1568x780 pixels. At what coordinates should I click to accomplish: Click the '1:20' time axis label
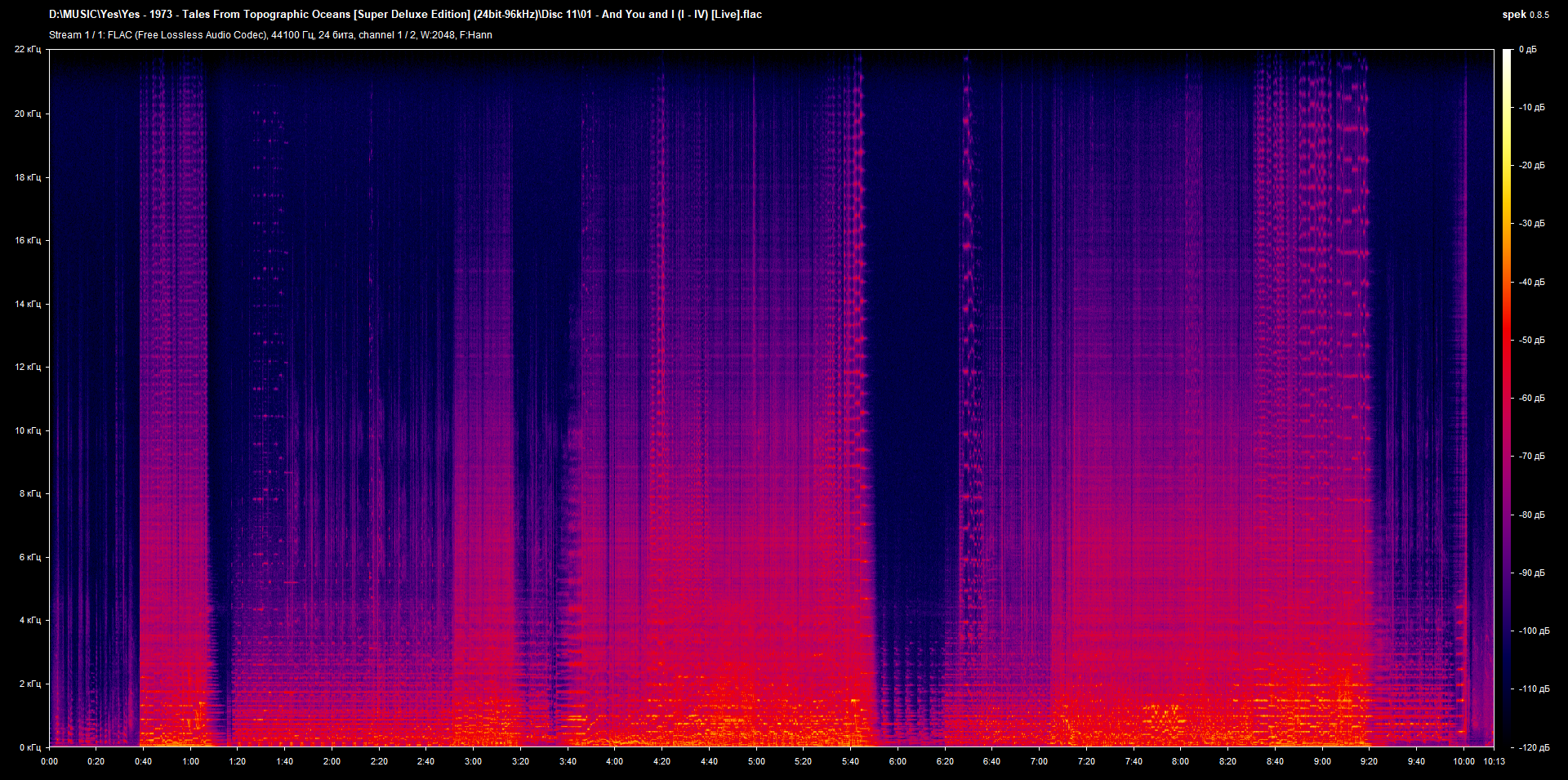(x=238, y=761)
